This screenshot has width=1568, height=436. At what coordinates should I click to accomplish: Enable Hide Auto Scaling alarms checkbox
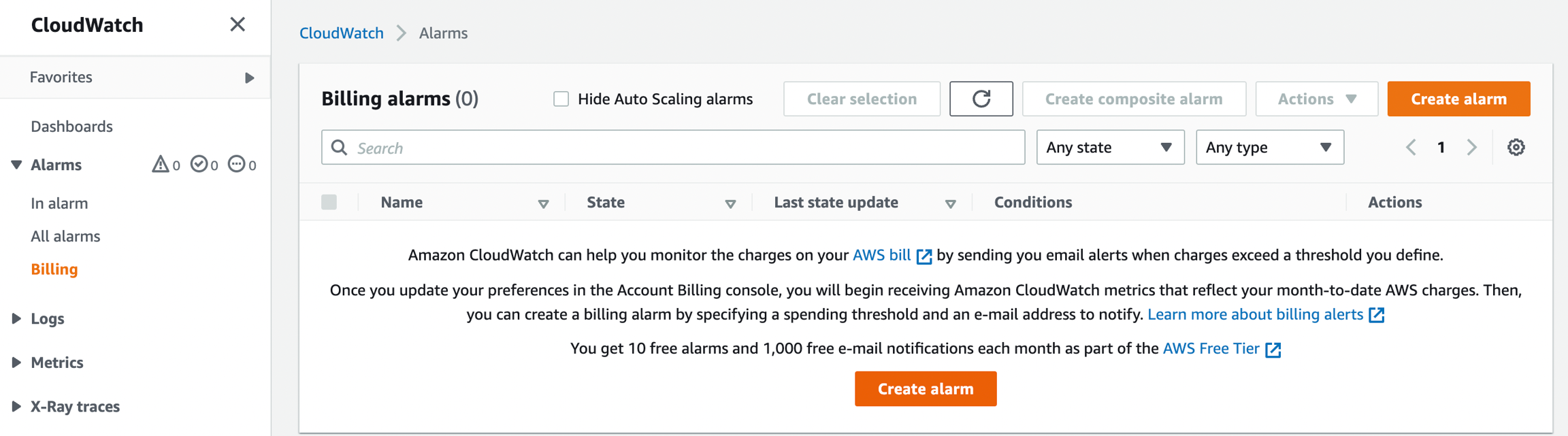(x=561, y=99)
